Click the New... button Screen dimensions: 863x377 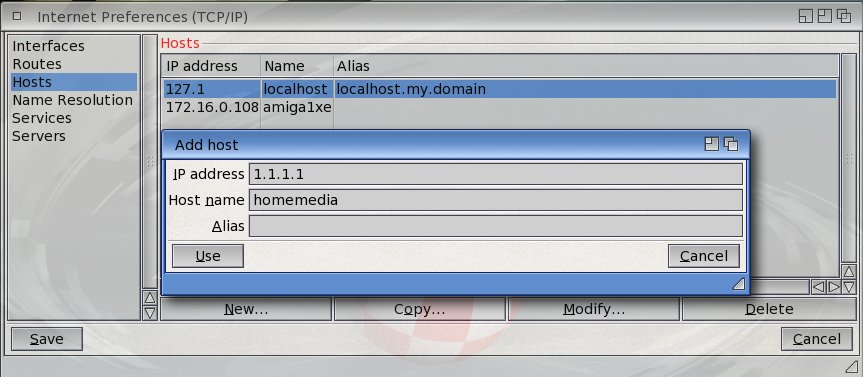pos(246,309)
